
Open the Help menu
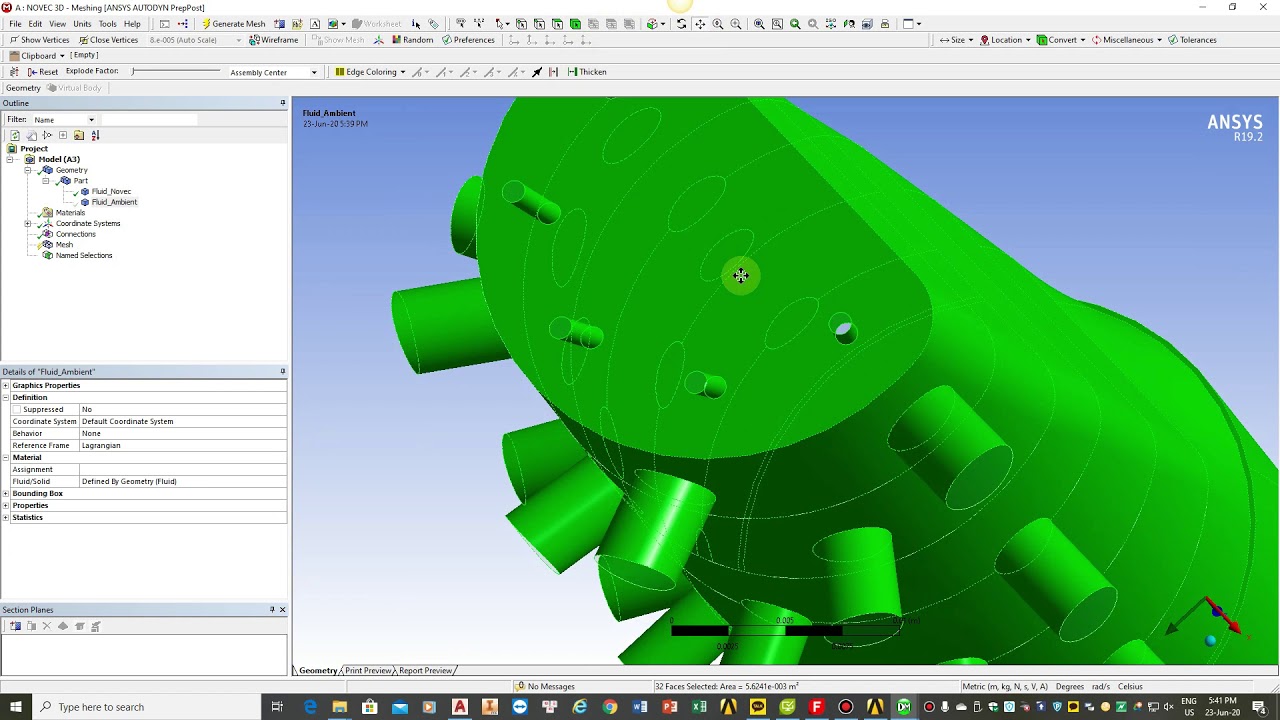click(132, 24)
